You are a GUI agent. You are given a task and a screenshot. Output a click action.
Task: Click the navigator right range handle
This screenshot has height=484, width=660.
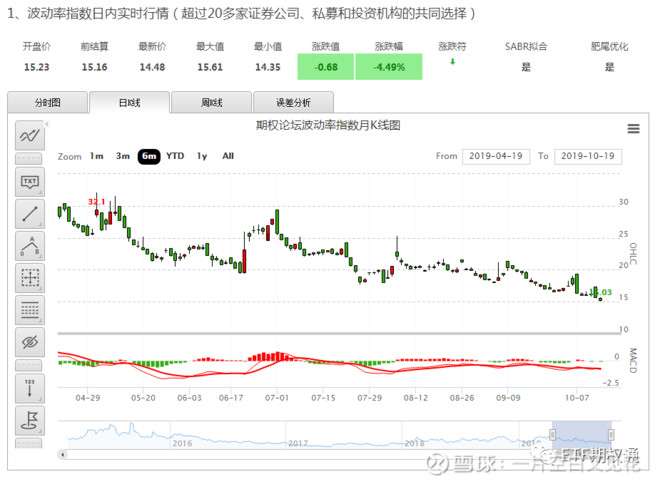(x=611, y=434)
